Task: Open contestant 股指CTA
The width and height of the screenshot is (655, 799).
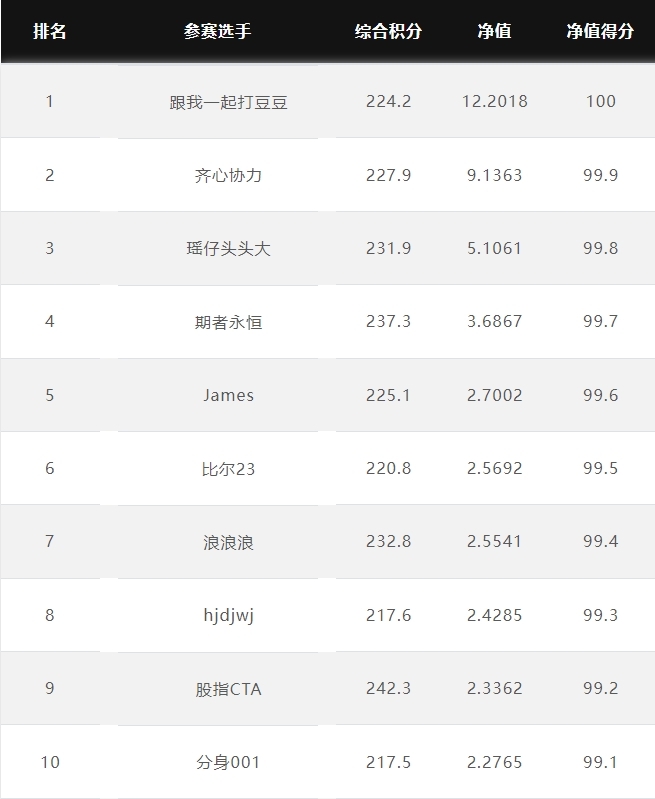Action: [228, 689]
